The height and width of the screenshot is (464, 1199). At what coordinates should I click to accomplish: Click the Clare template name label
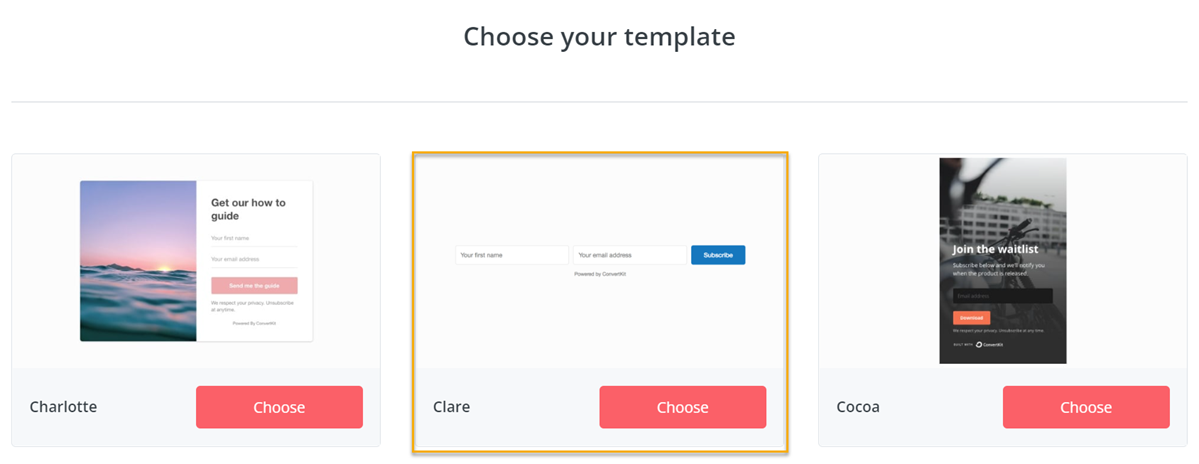[451, 407]
